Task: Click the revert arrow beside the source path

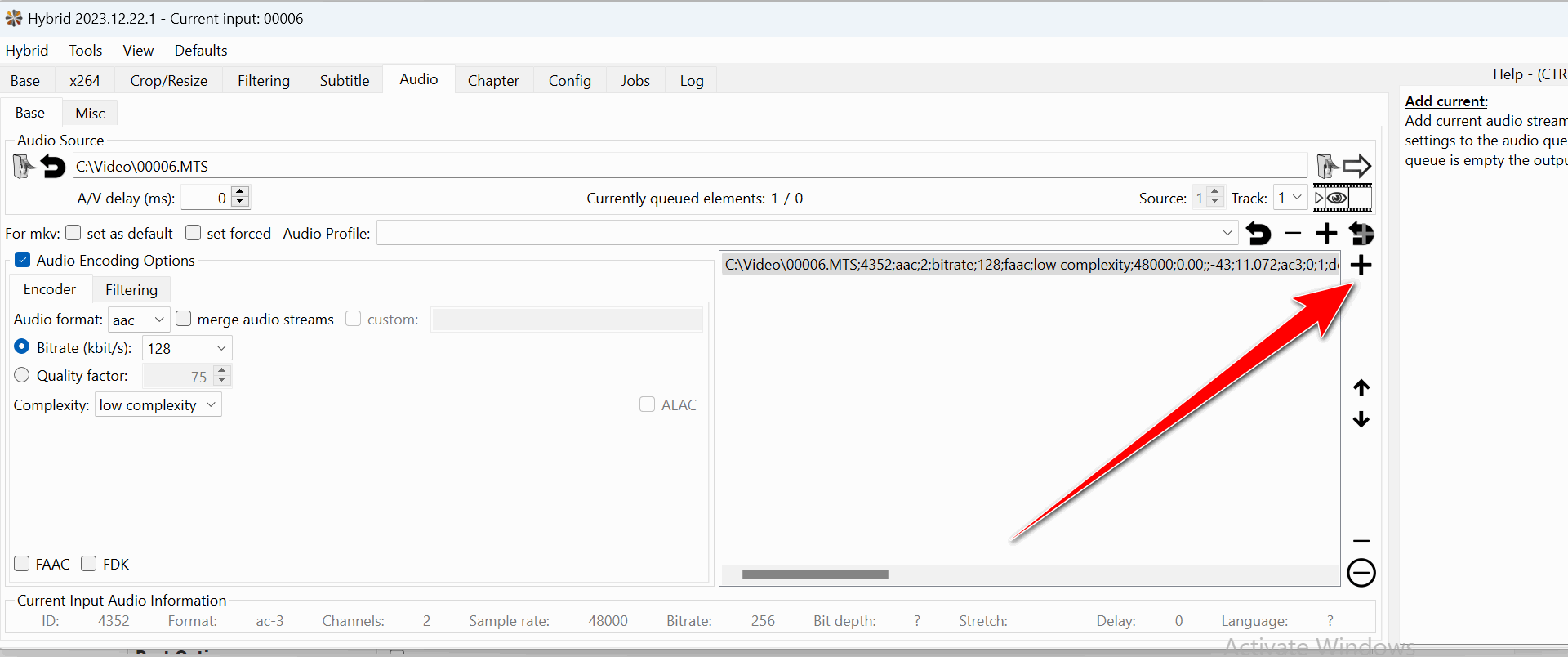Action: coord(54,167)
